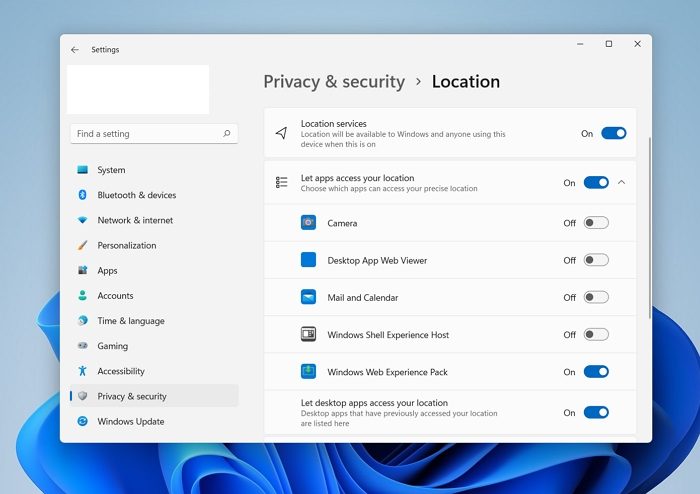Click the Accessibility figure icon
Screen dimensions: 700x494
83,371
